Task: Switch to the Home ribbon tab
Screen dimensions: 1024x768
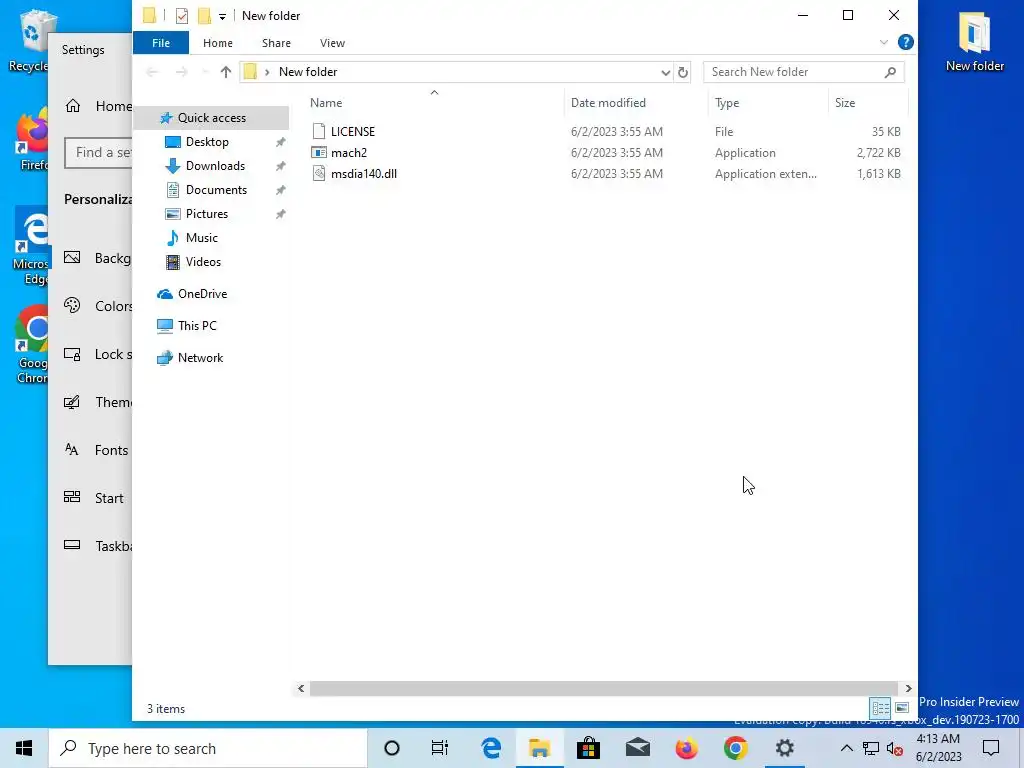Action: pyautogui.click(x=217, y=43)
